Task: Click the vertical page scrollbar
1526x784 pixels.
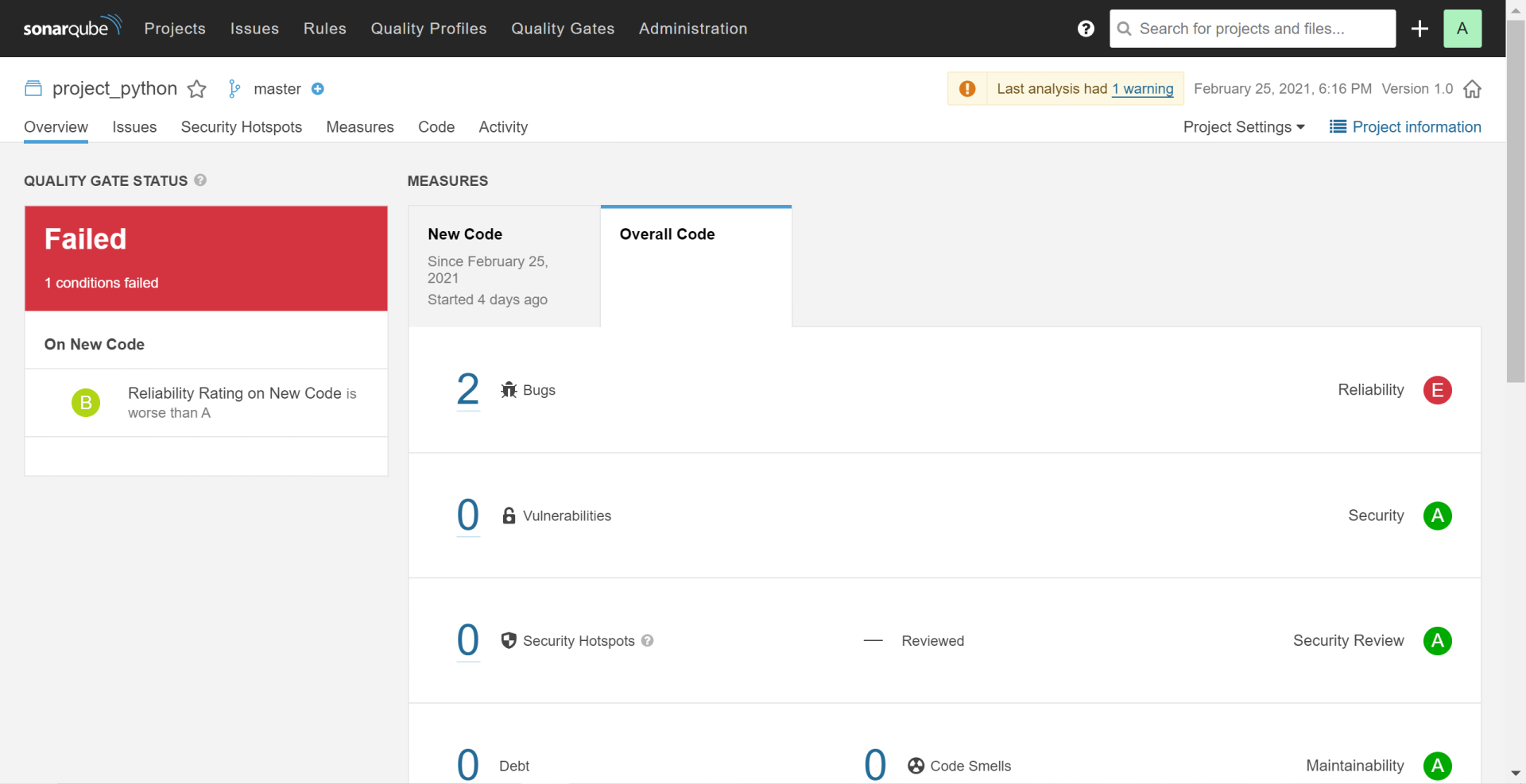Action: pos(1516,202)
